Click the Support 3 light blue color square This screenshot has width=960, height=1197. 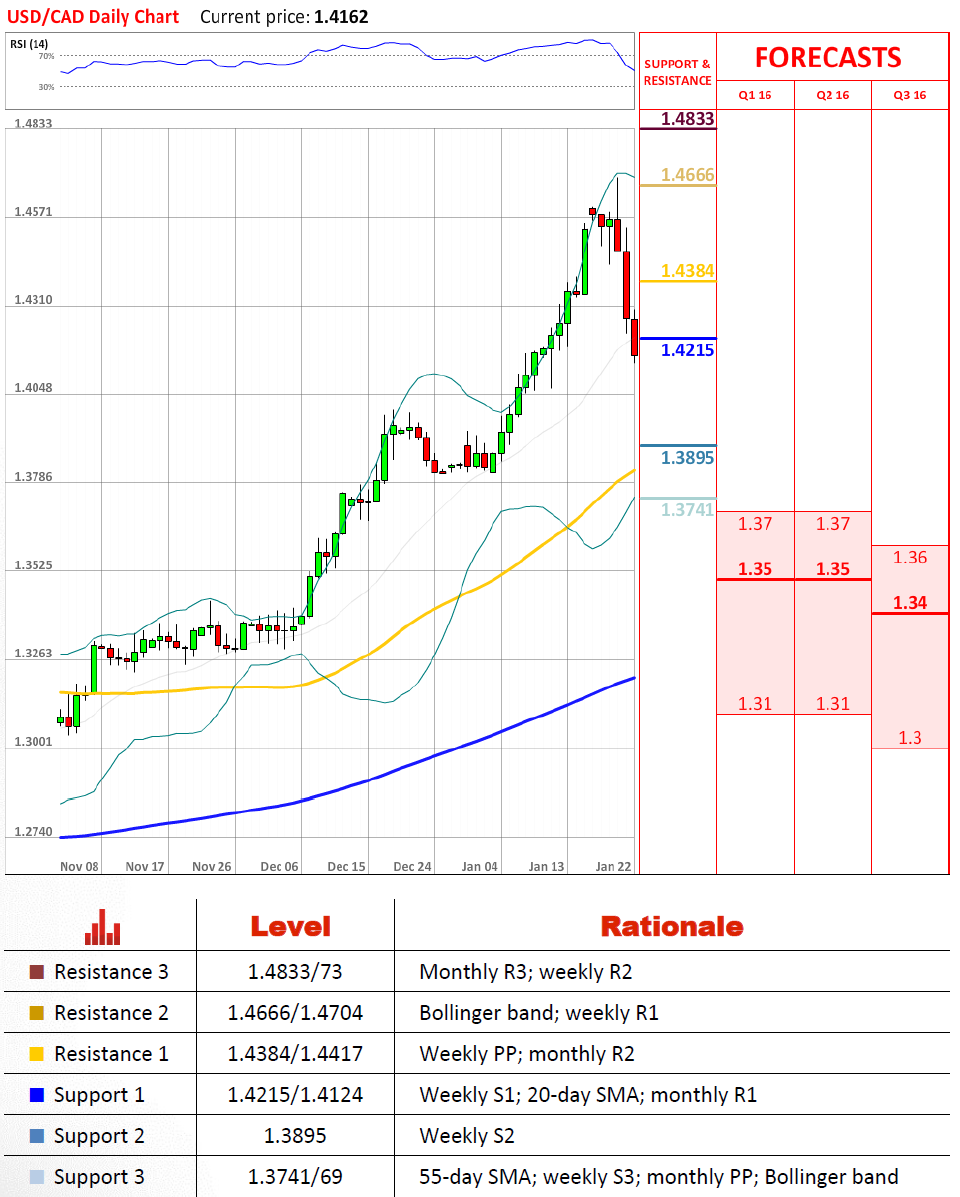pos(37,1177)
